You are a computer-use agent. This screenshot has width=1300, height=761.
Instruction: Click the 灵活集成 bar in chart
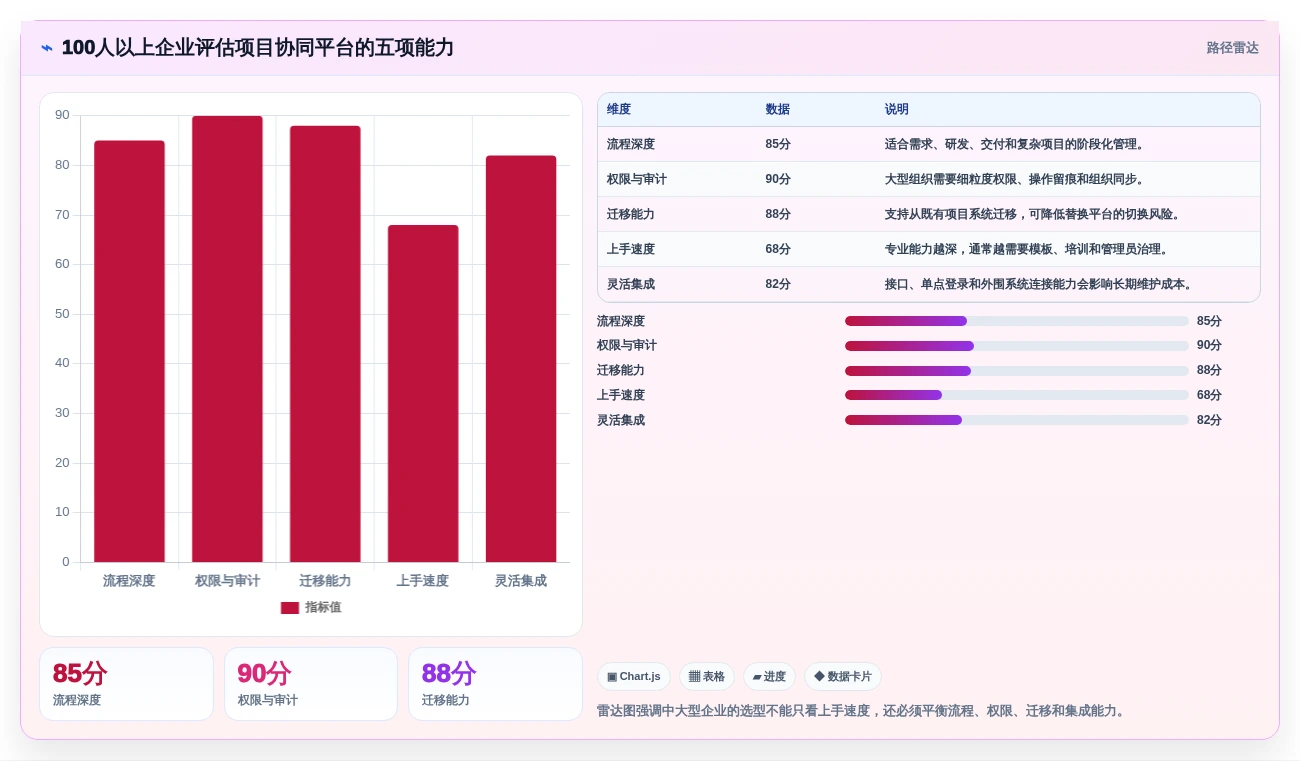[x=521, y=359]
